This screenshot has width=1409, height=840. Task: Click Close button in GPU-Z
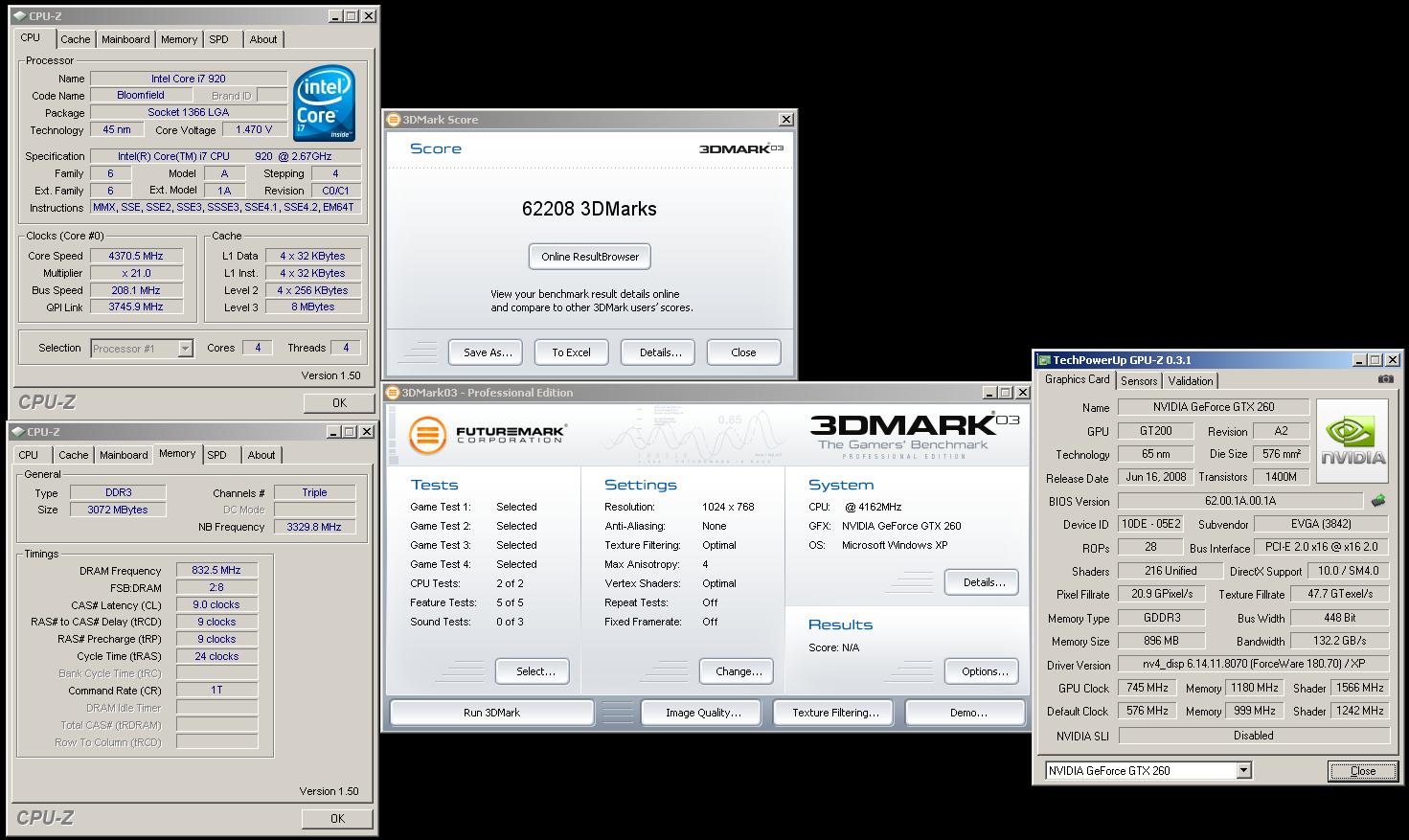point(1361,771)
